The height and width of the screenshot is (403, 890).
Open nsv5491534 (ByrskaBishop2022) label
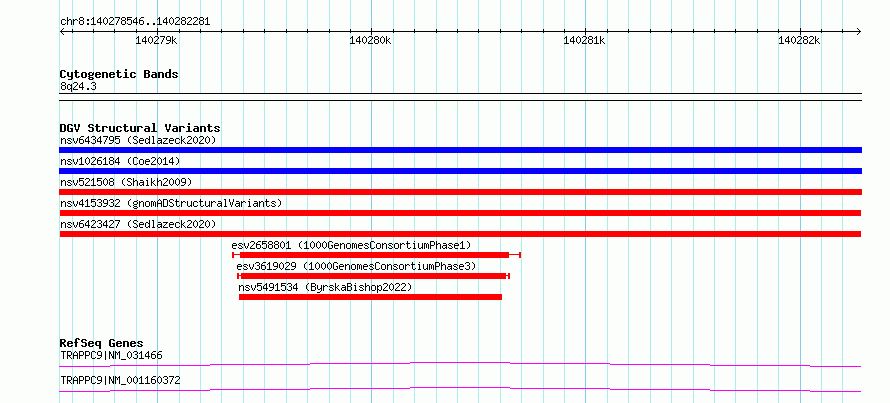pos(325,287)
